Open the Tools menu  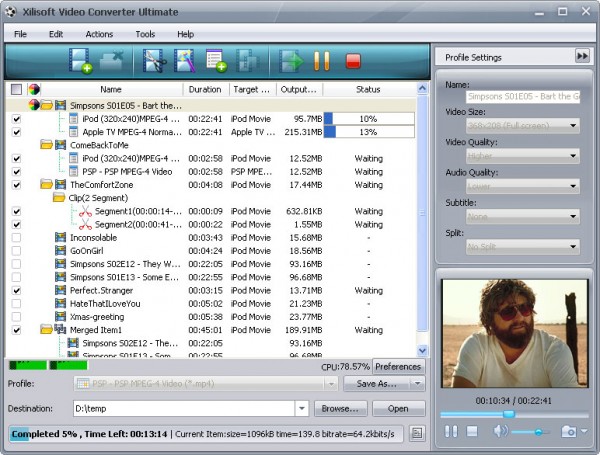click(145, 34)
